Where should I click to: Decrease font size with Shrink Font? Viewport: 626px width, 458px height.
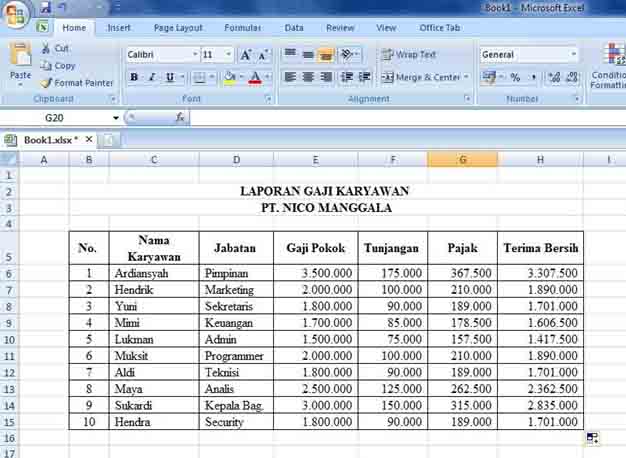[x=263, y=55]
